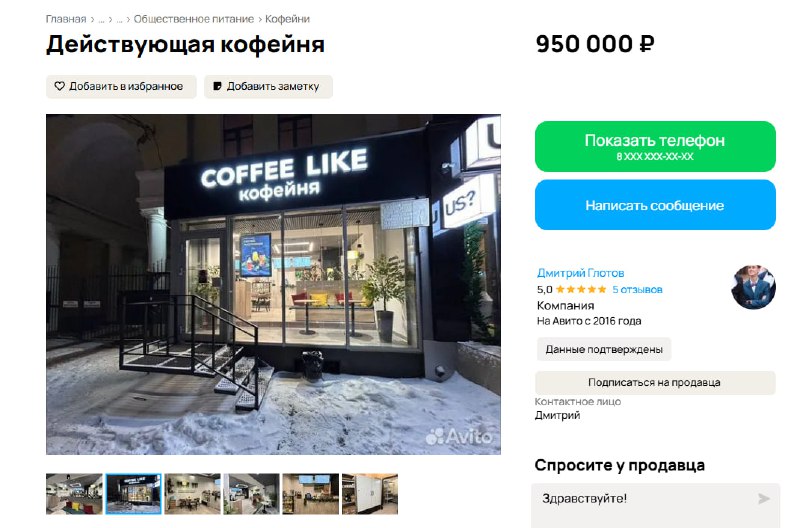This screenshot has height=528, width=800.
Task: Expand the second breadcrumb ellipsis item
Action: tap(119, 19)
